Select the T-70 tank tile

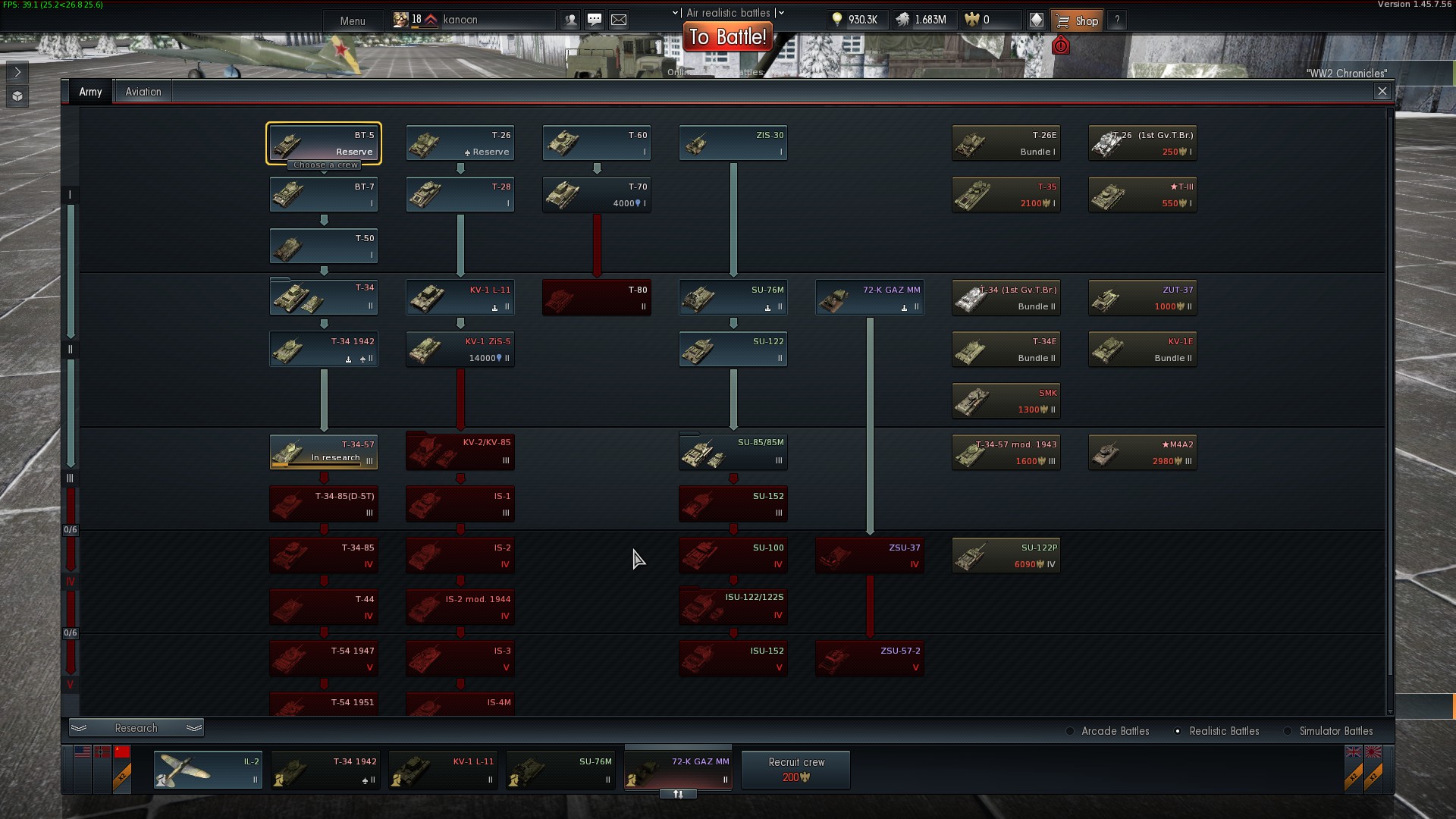click(597, 195)
